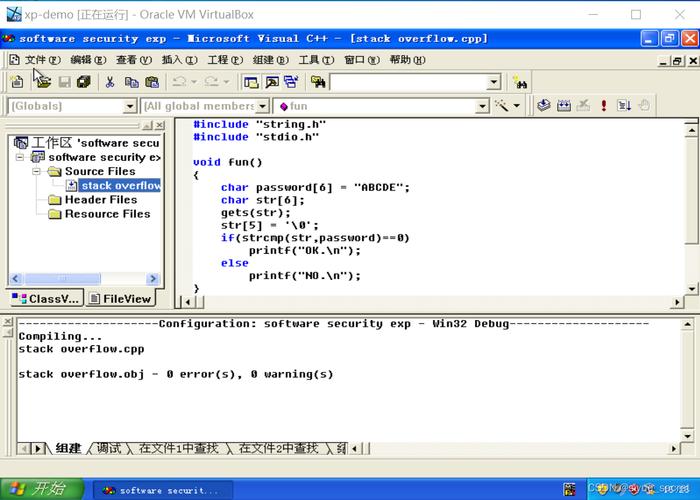Viewport: 700px width, 500px height.
Task: Click the Compile icon in build toolbar
Action: pos(544,105)
